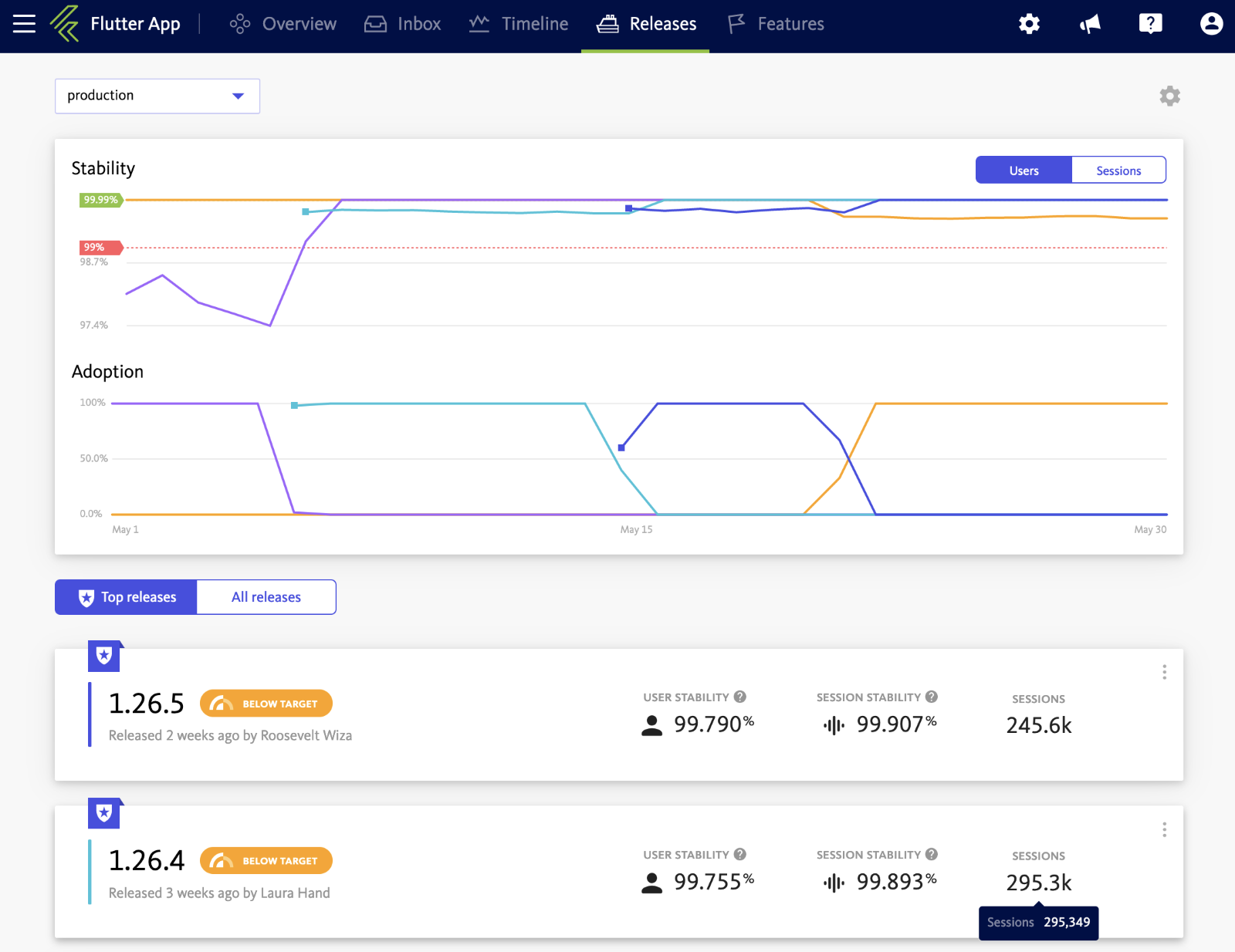Go to the Inbox tab
The width and height of the screenshot is (1235, 952).
[x=403, y=24]
